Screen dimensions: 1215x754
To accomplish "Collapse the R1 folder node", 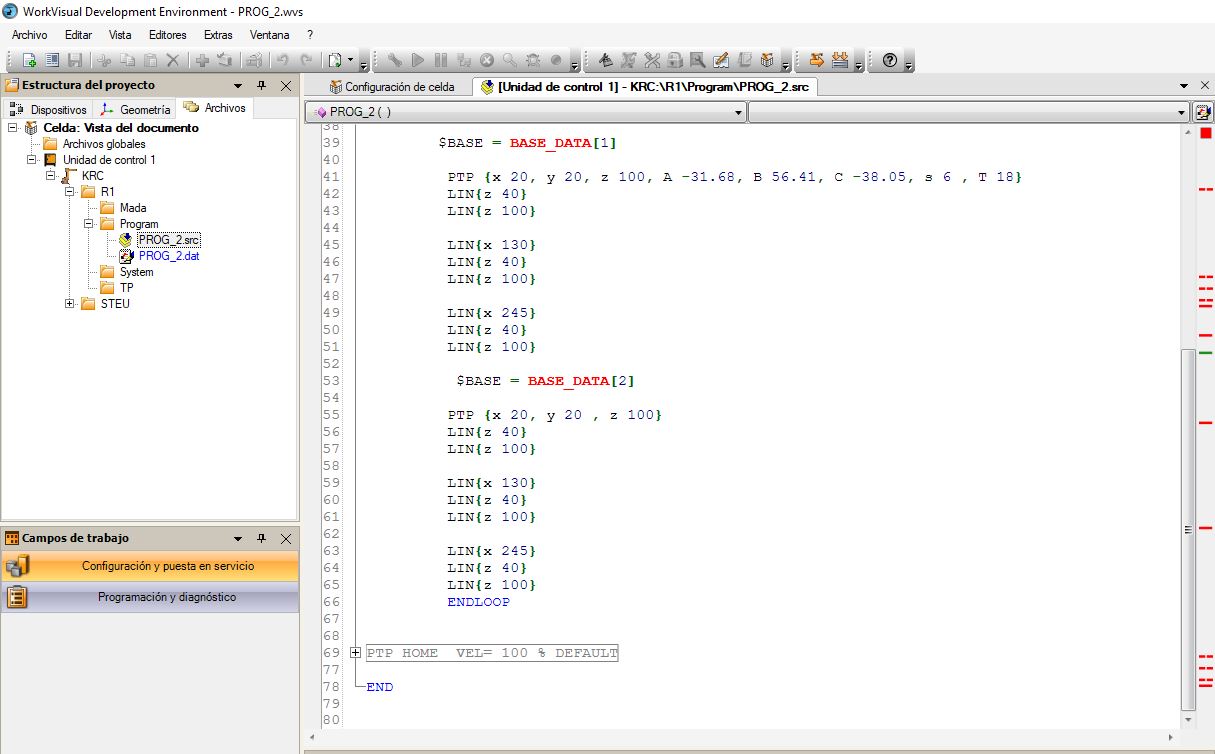I will click(x=70, y=192).
